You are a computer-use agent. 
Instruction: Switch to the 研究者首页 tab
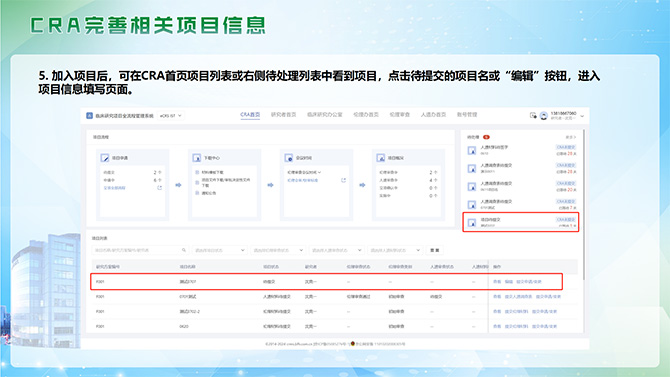point(283,115)
